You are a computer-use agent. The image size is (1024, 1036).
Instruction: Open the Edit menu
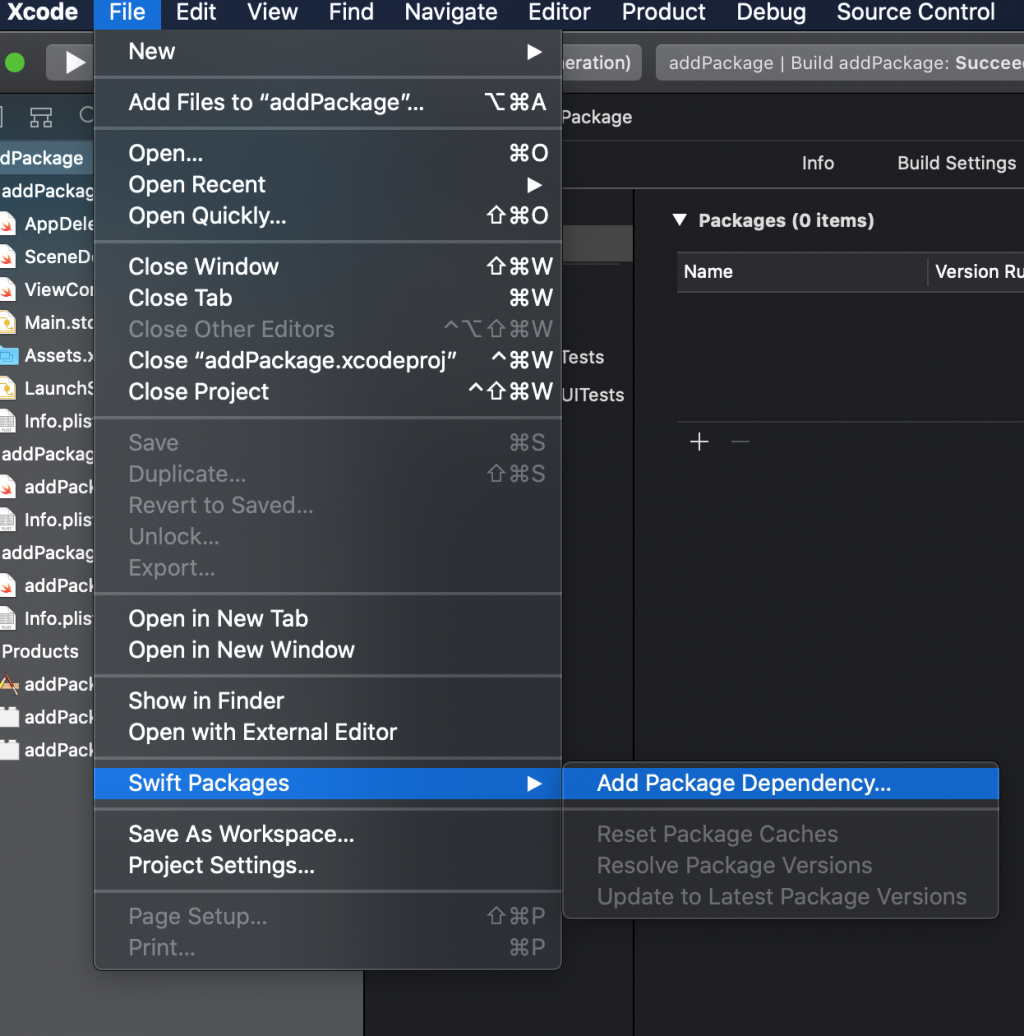pos(196,12)
